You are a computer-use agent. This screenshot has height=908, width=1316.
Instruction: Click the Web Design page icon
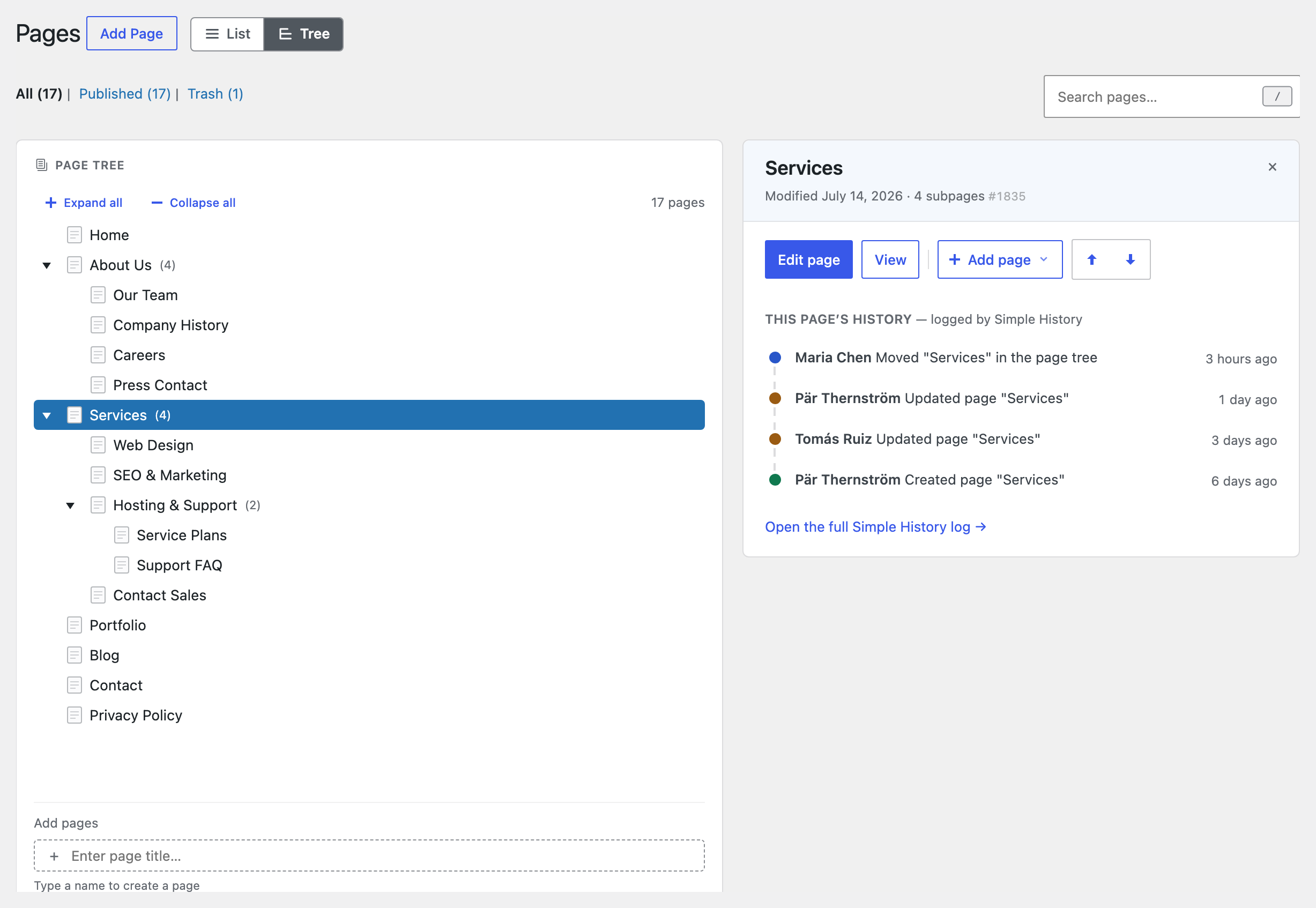pyautogui.click(x=98, y=445)
